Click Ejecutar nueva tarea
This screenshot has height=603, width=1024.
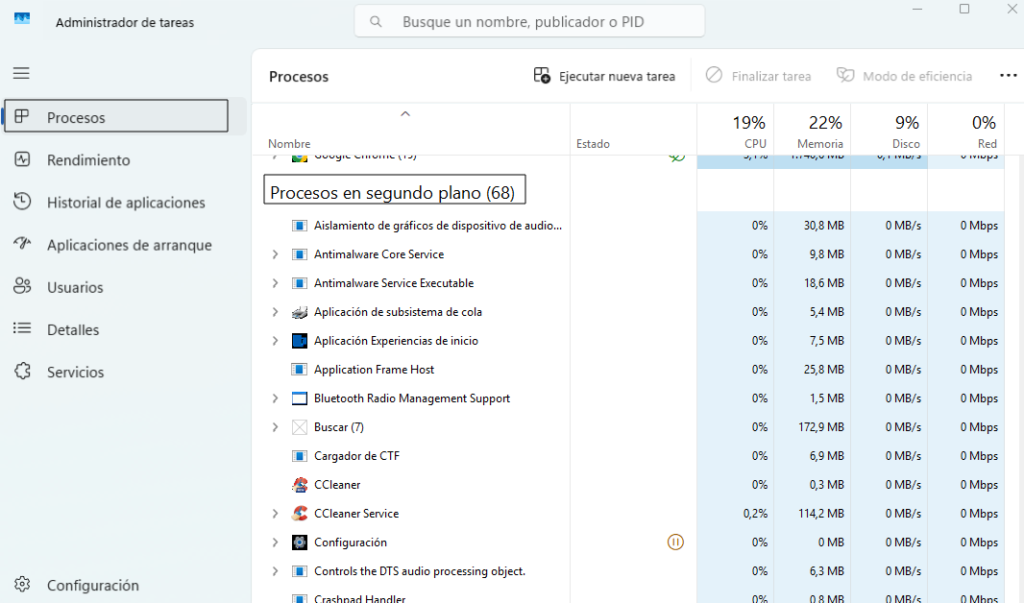pyautogui.click(x=604, y=75)
